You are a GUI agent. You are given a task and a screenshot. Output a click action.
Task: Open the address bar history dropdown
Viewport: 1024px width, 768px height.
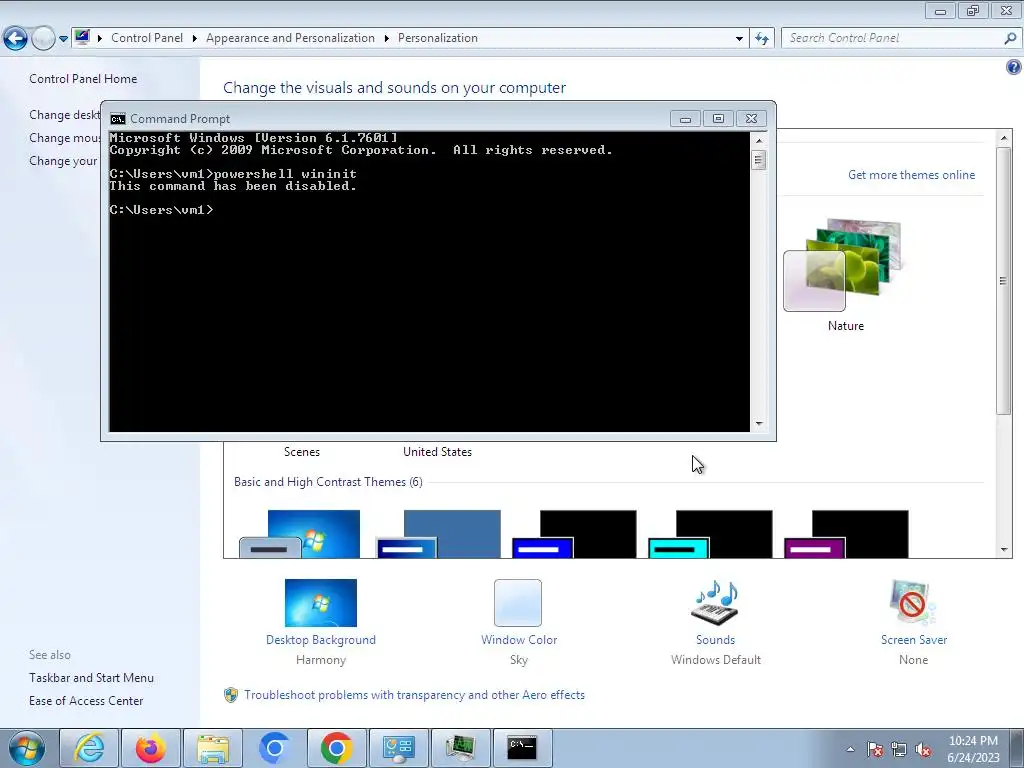coord(739,39)
